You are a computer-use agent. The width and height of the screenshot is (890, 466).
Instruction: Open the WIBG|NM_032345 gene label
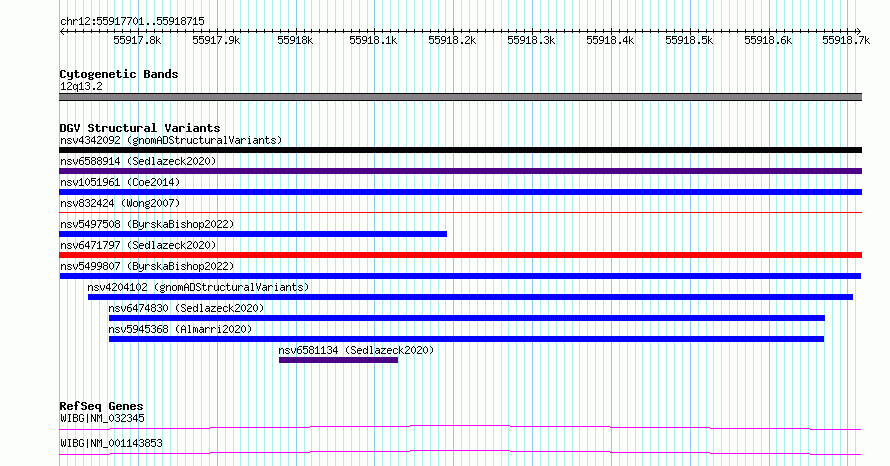102,418
